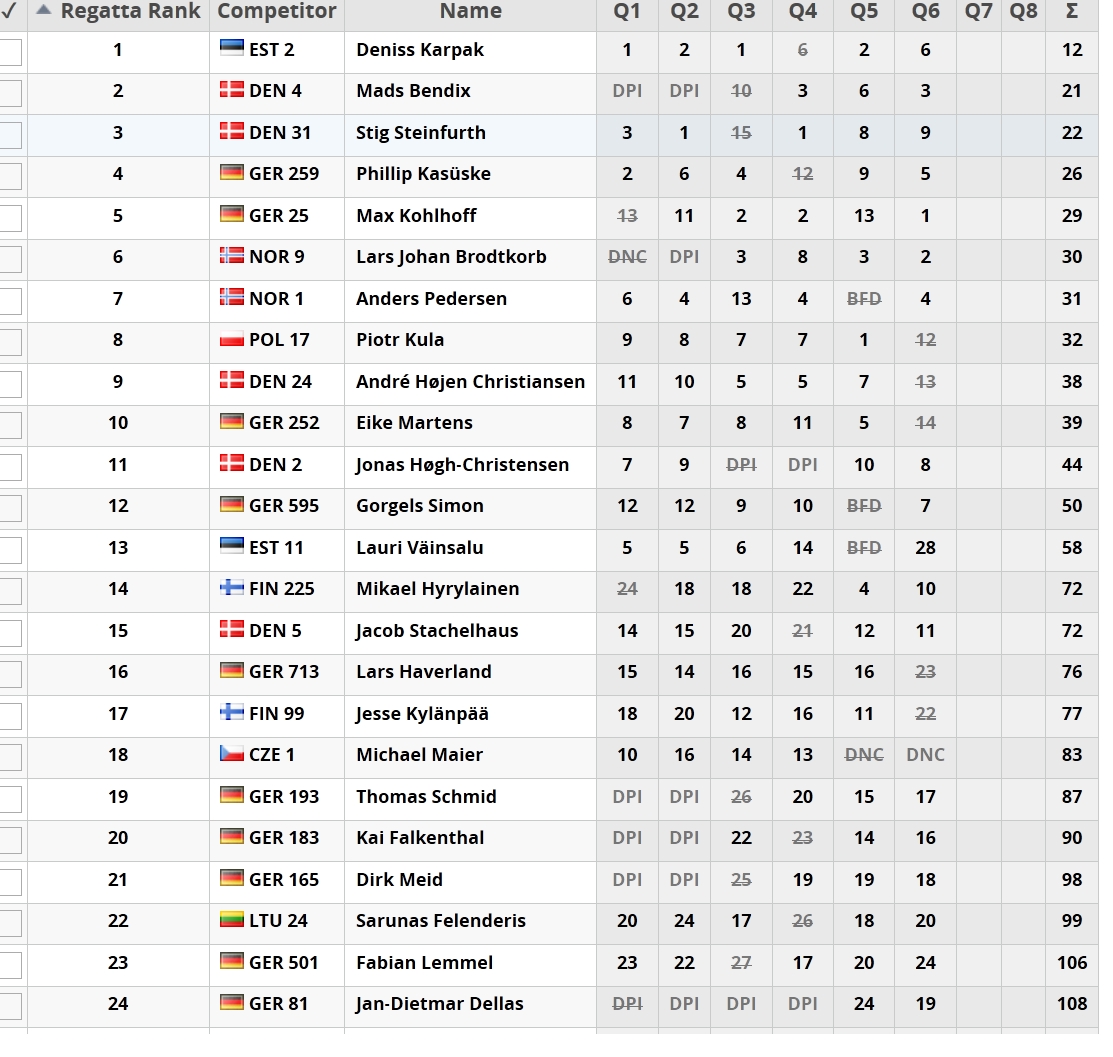Select the name Gorgels Simon
1113x1057 pixels.
point(420,506)
